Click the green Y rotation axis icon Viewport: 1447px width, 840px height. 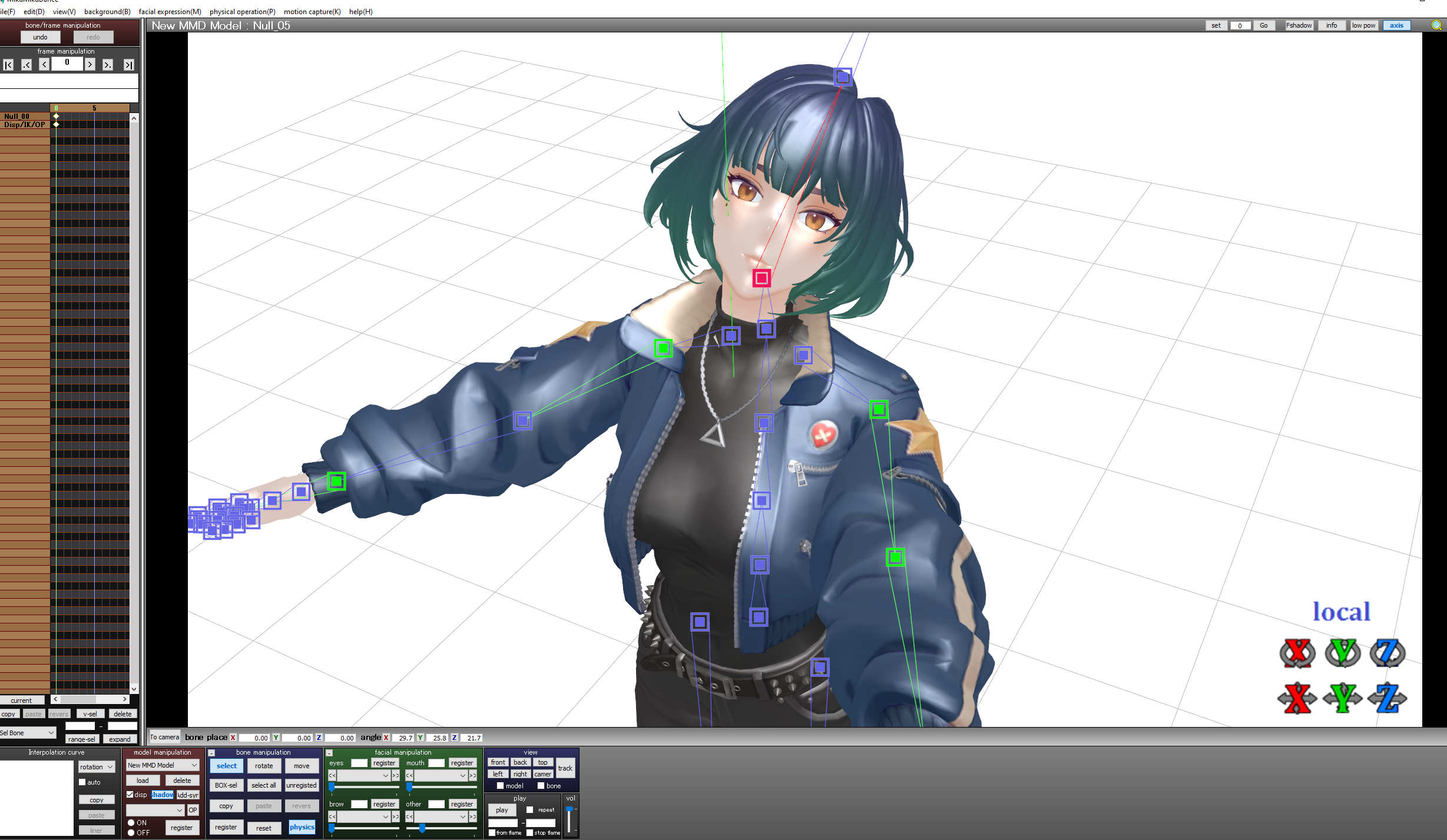tap(1342, 653)
